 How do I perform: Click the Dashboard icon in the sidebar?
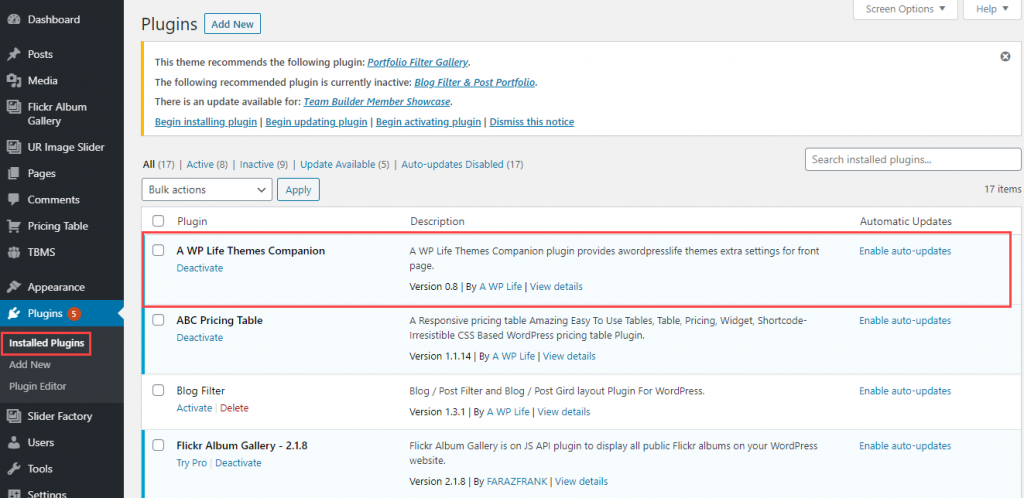pyautogui.click(x=13, y=20)
